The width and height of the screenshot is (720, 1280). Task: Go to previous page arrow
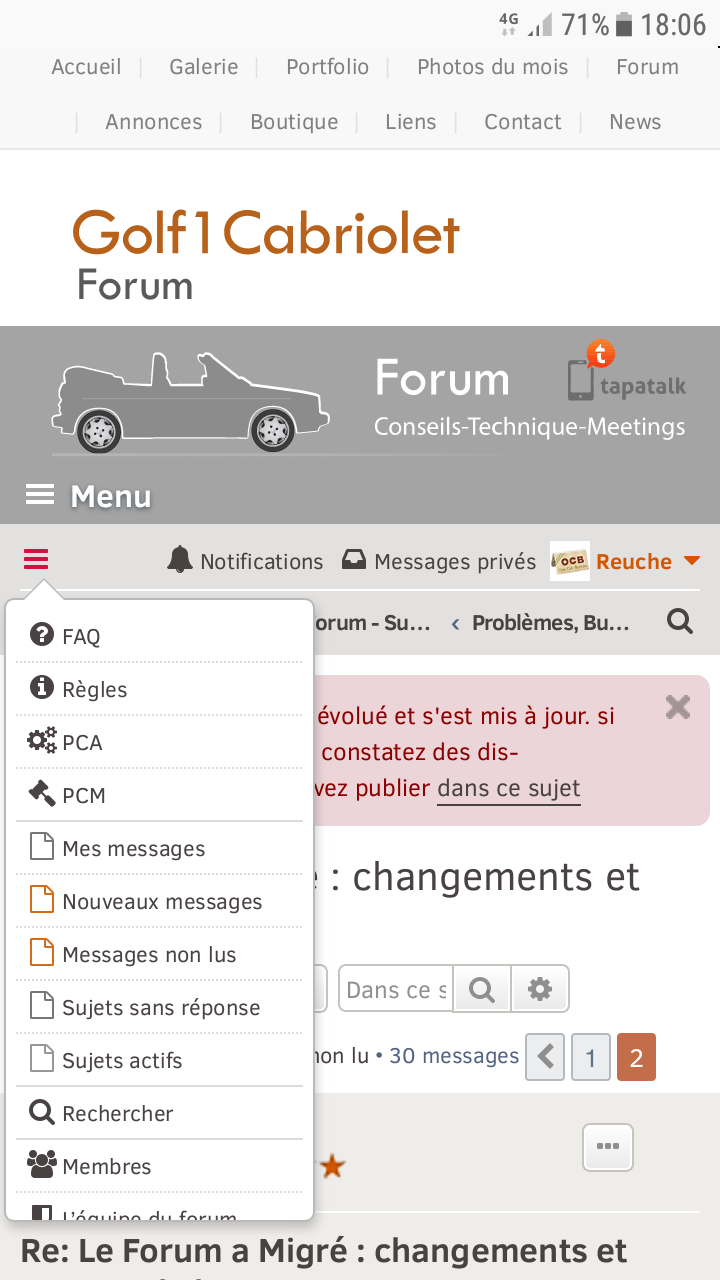pyautogui.click(x=545, y=1057)
